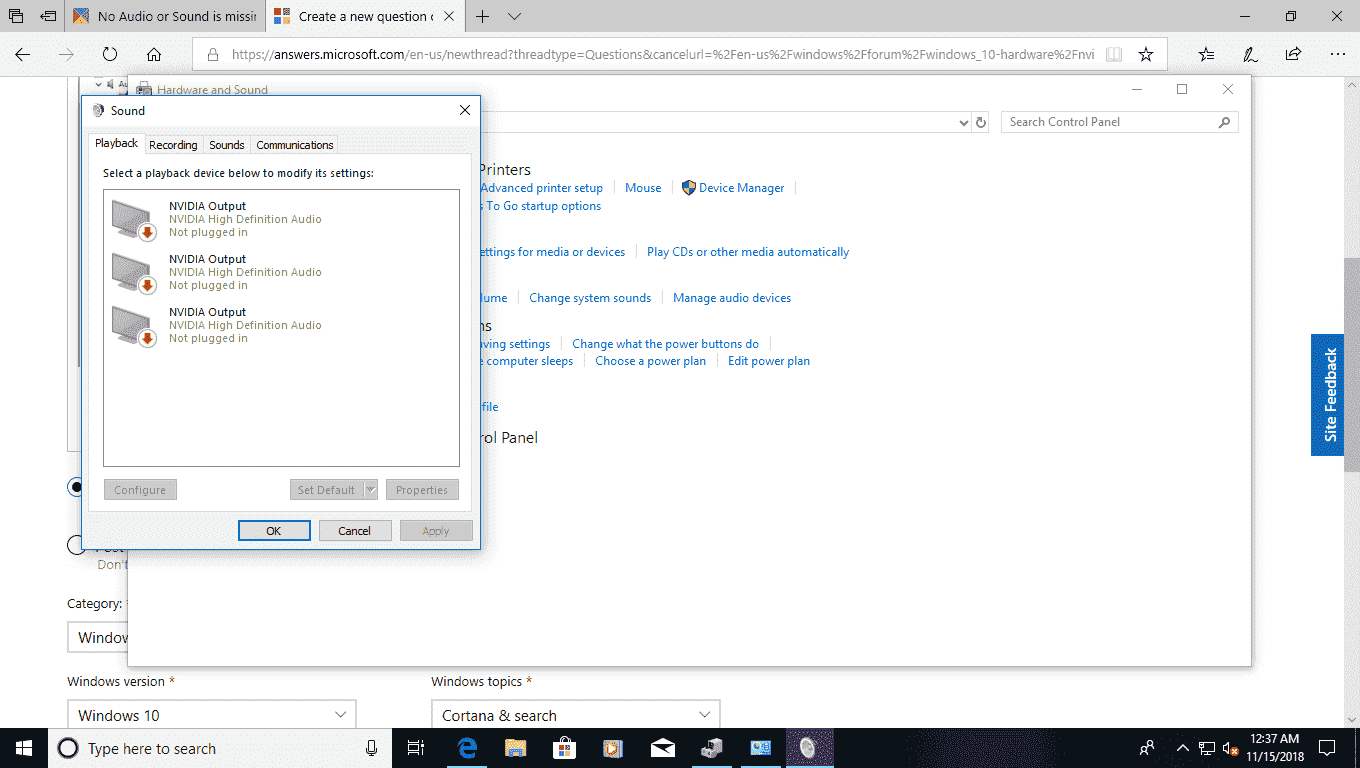The height and width of the screenshot is (768, 1360).
Task: Click Edge browser back arrow
Action: (22, 55)
